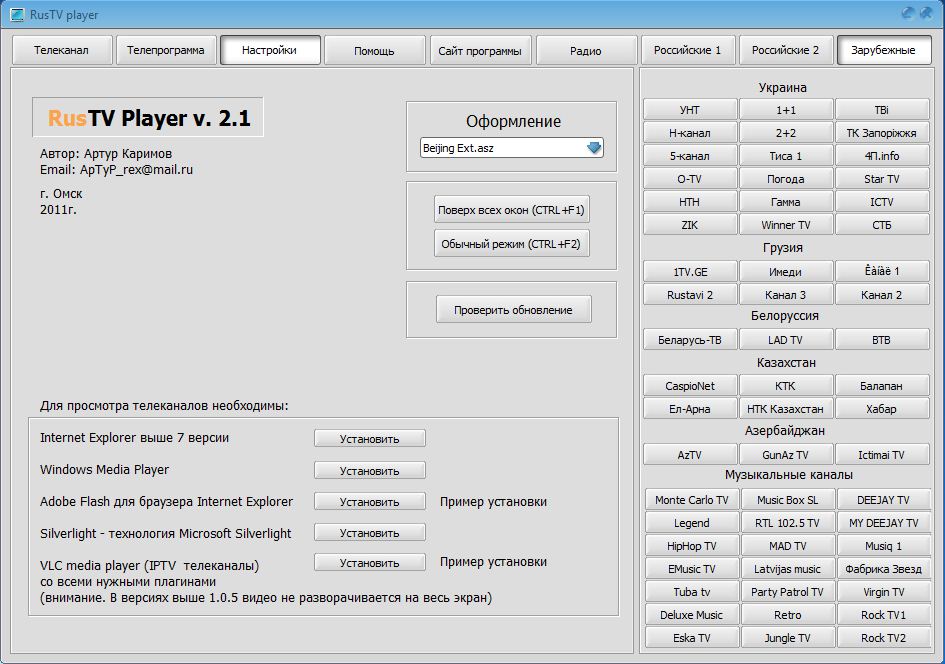
Task: Open Пример установки link for Adobe Flash
Action: tap(493, 502)
